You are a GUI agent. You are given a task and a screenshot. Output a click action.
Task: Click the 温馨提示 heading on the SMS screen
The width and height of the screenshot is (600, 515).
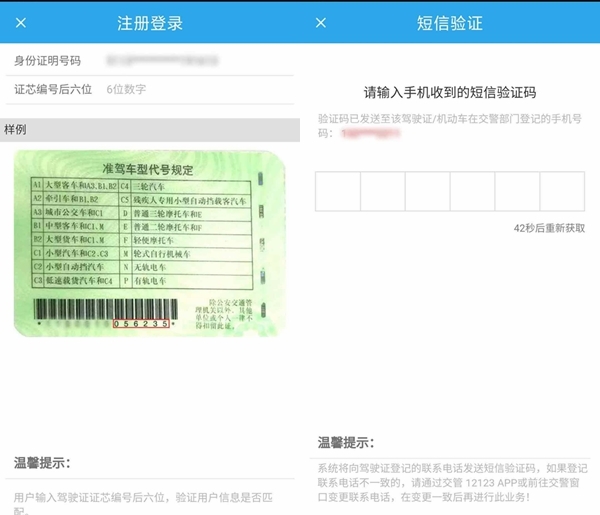point(346,442)
